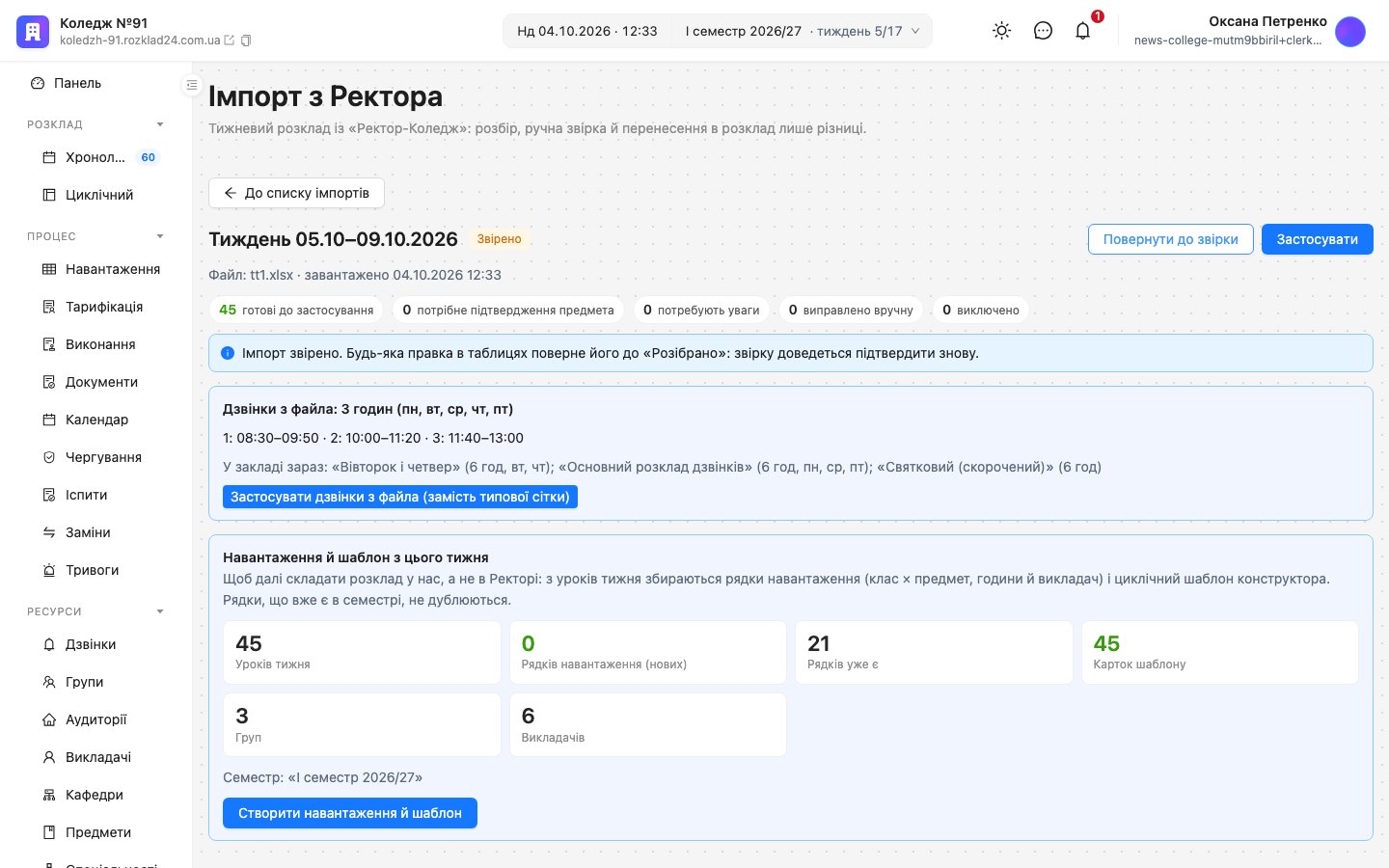Viewport: 1389px width, 868px height.
Task: Open Хронологічний schedule item
Action: click(x=96, y=157)
